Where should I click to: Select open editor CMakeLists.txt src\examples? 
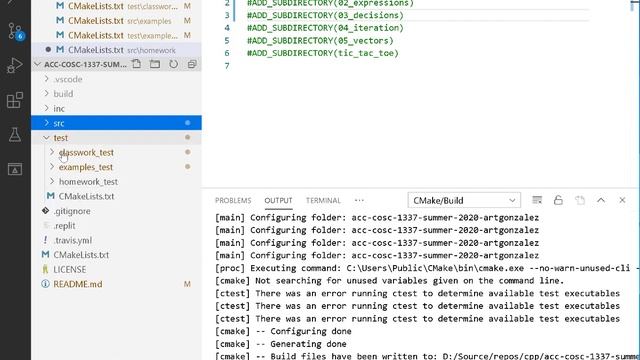tap(116, 20)
